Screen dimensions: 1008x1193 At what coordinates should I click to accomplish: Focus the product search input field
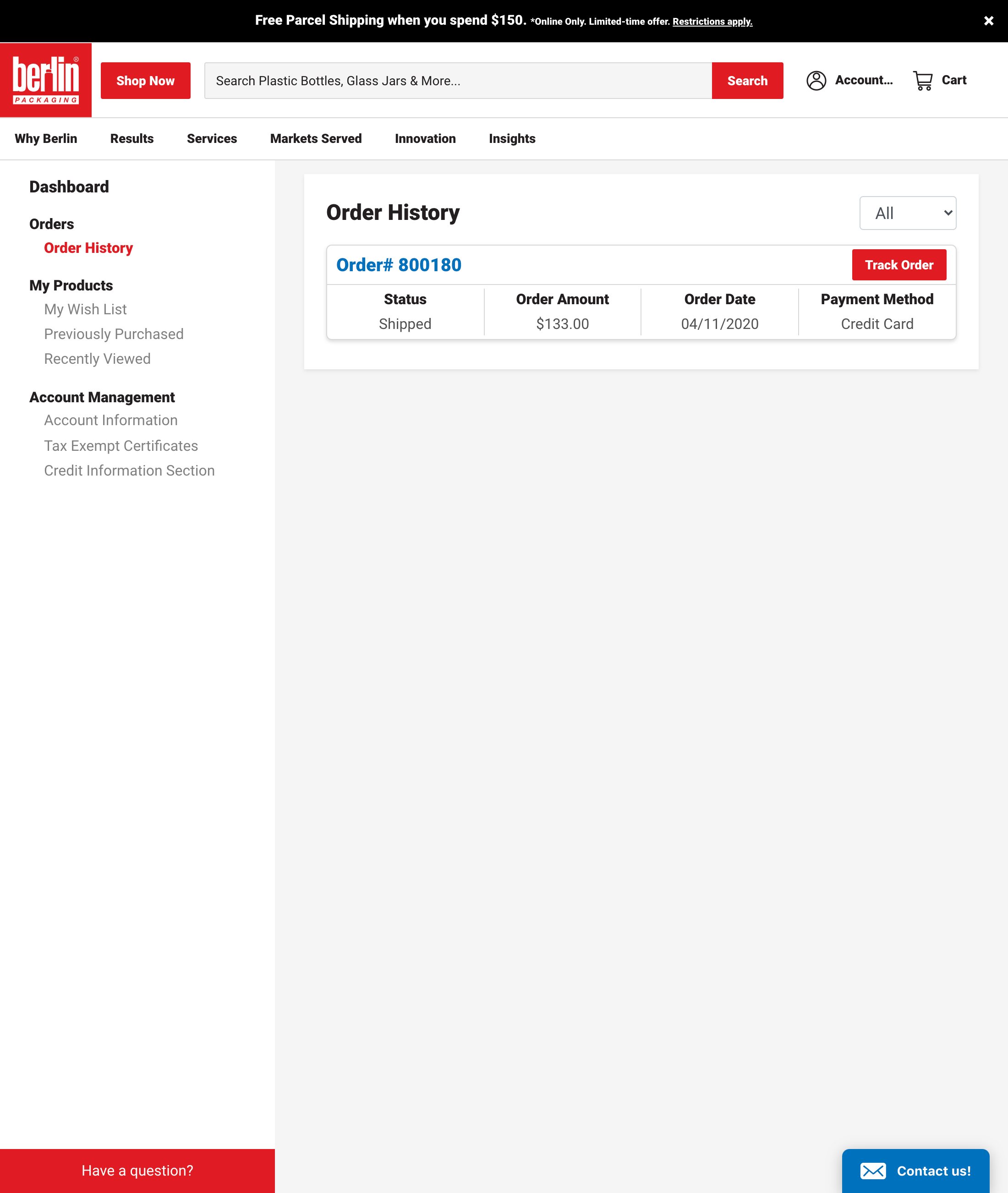tap(457, 81)
